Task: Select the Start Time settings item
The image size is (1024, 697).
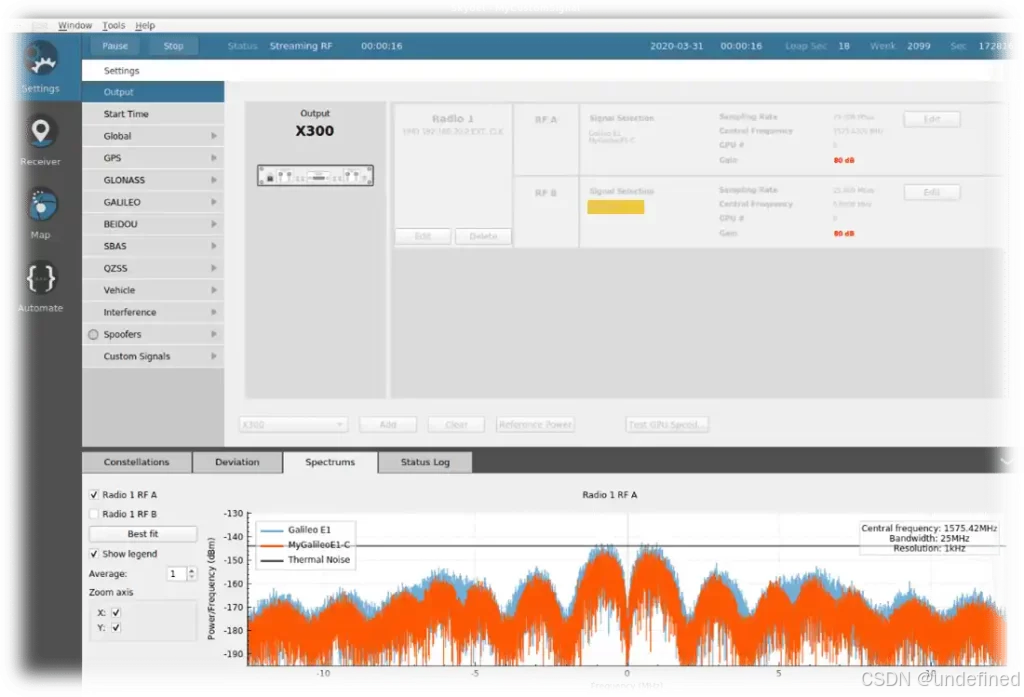Action: 153,114
